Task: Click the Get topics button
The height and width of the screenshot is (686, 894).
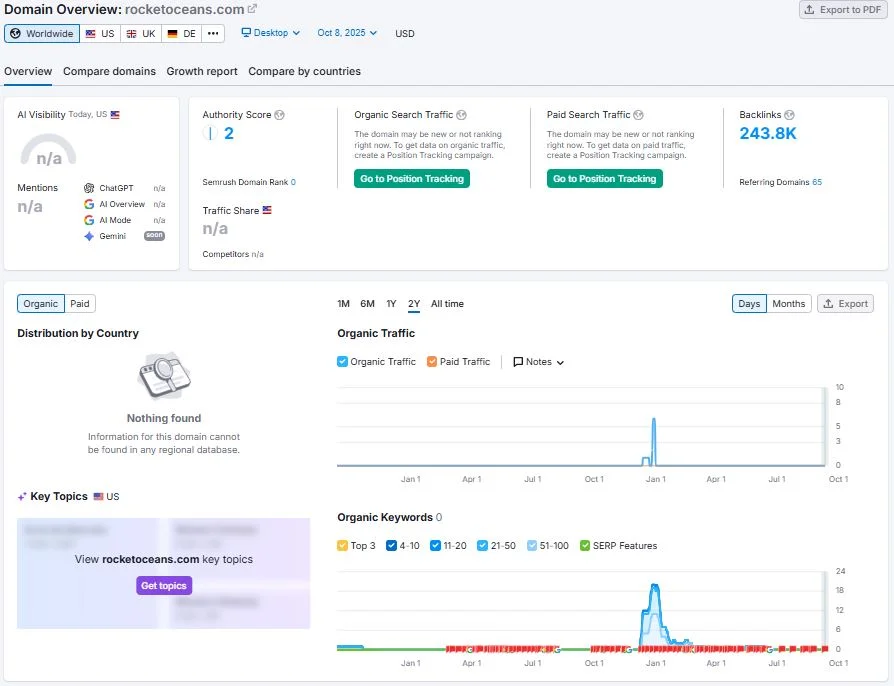Action: (x=164, y=586)
